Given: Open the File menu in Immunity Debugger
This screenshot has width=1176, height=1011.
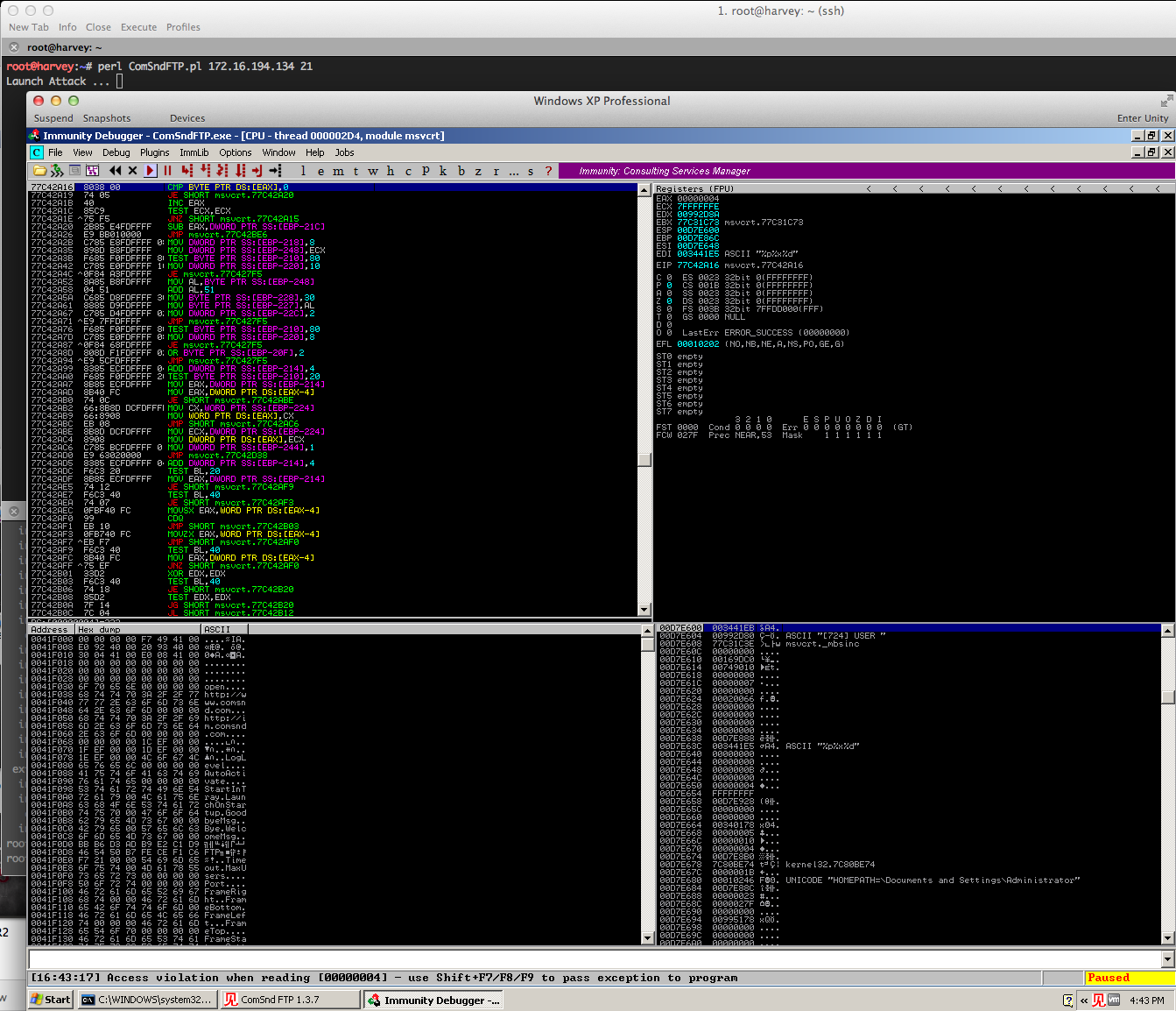Looking at the screenshot, I should coord(55,152).
